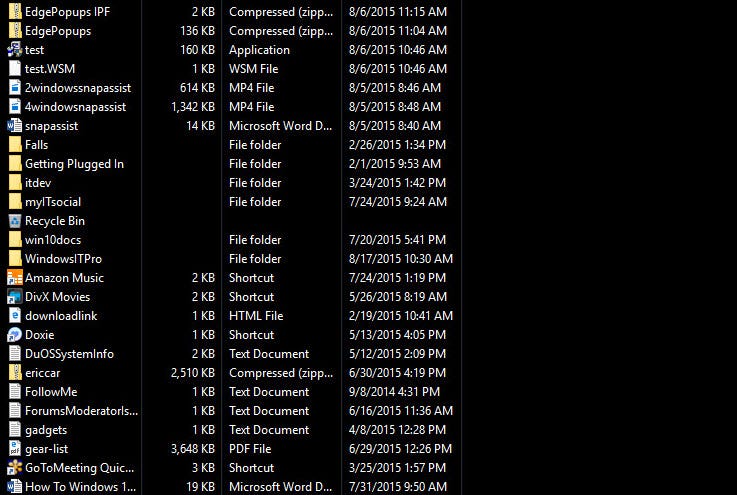Select the GoToMeeting shortcut icon

coord(14,468)
